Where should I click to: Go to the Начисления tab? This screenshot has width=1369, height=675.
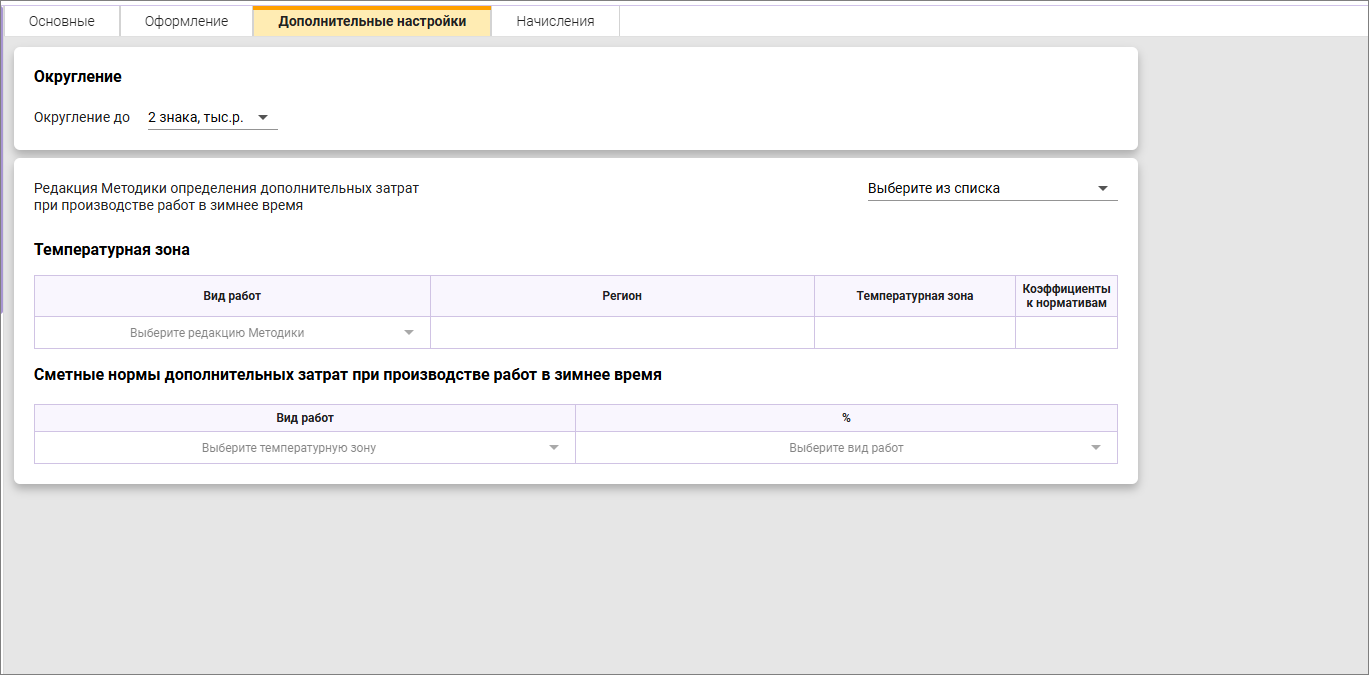point(555,21)
